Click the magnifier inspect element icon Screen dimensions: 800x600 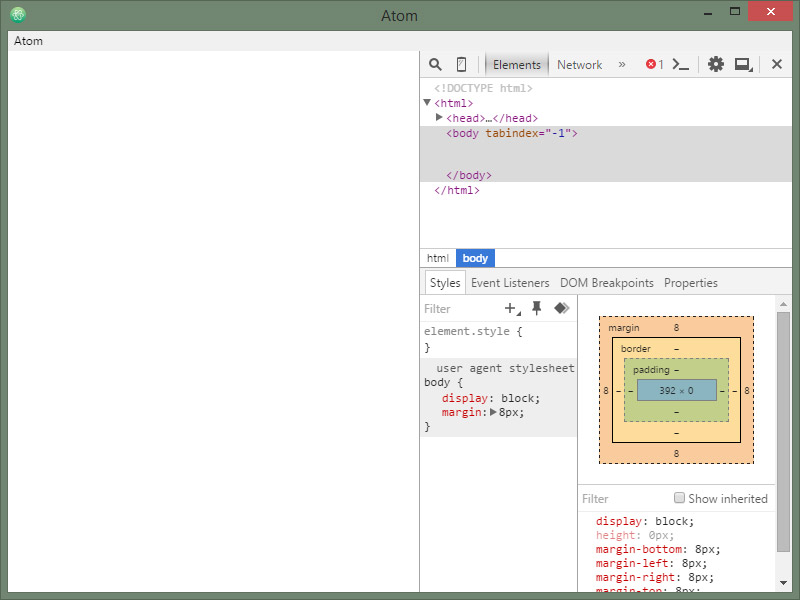coord(435,64)
